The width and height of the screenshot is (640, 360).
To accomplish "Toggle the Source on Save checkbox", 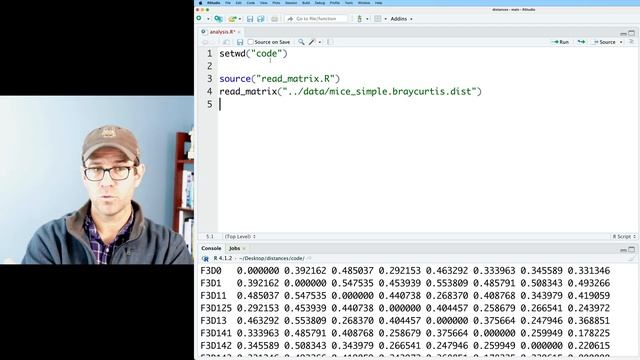I will click(x=251, y=42).
